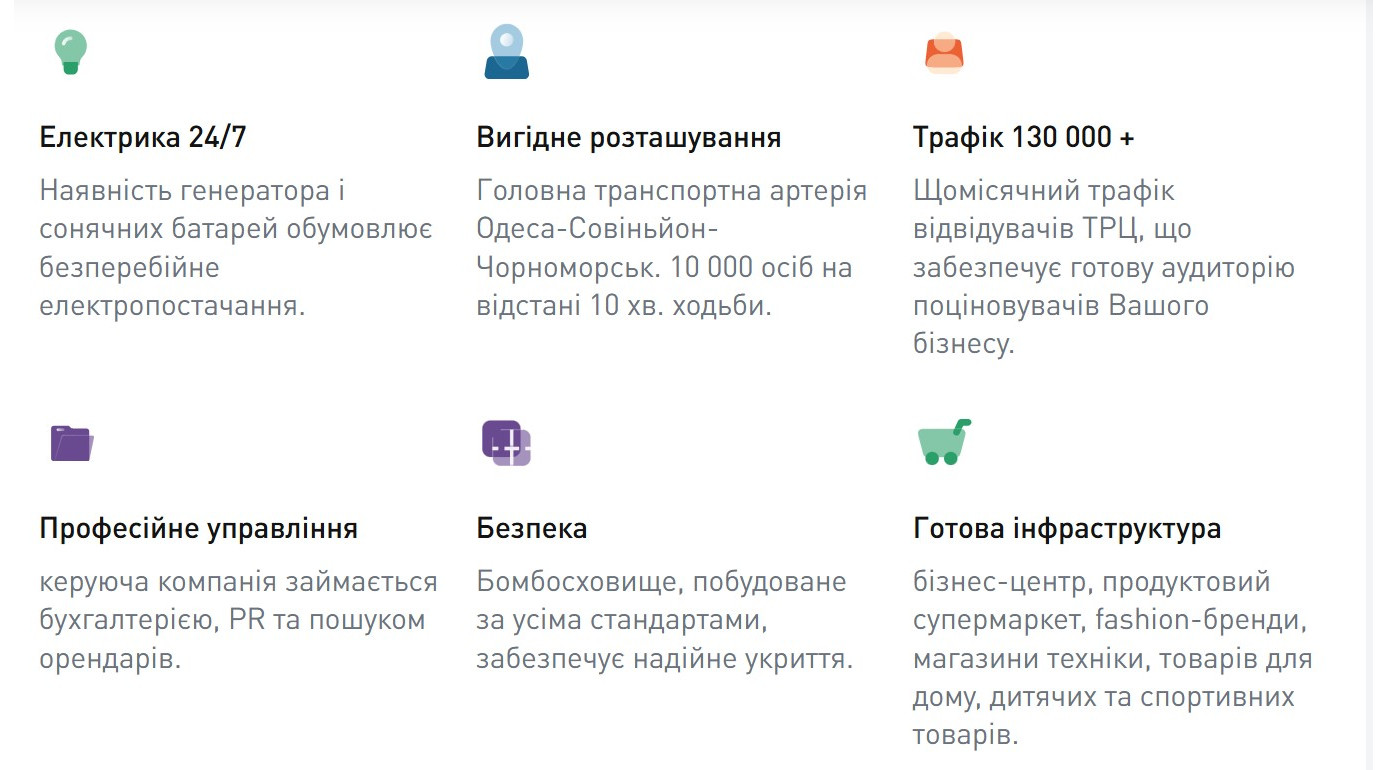1386x770 pixels.
Task: Click the бізнес-центр infrastructure description text
Action: click(x=1113, y=658)
